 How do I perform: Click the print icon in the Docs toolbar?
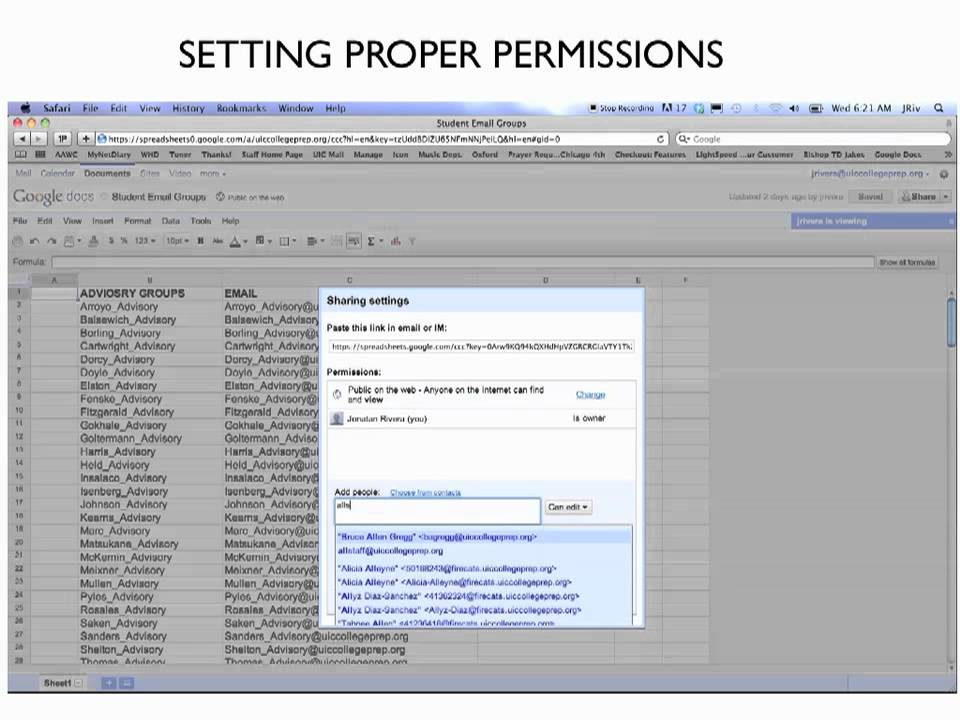tap(18, 241)
